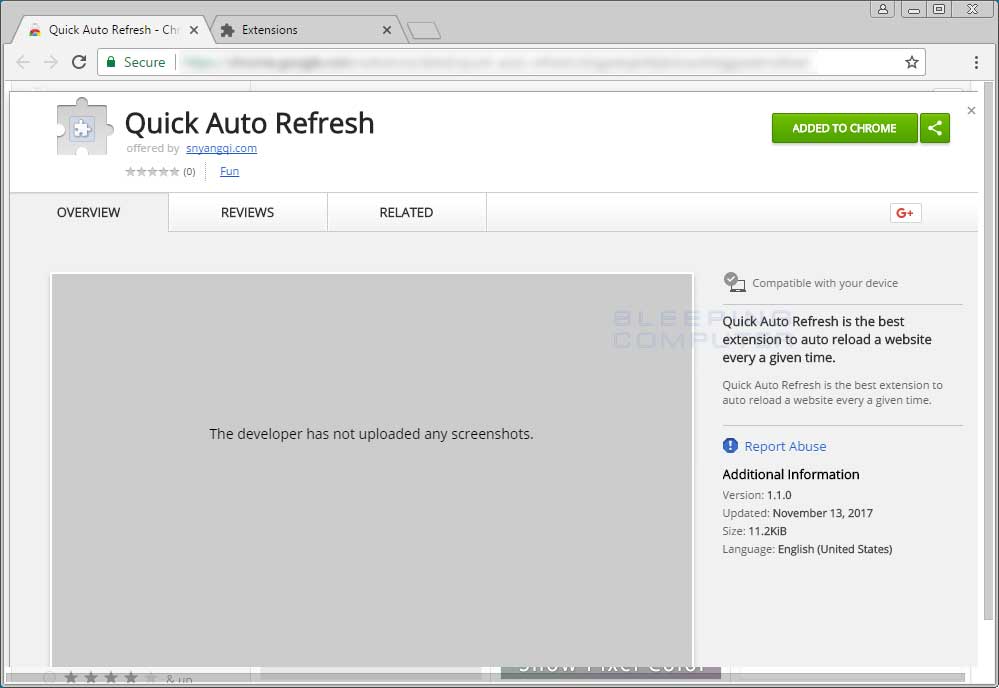Click Size: 11.2KiB text
This screenshot has width=999, height=688.
click(x=754, y=531)
